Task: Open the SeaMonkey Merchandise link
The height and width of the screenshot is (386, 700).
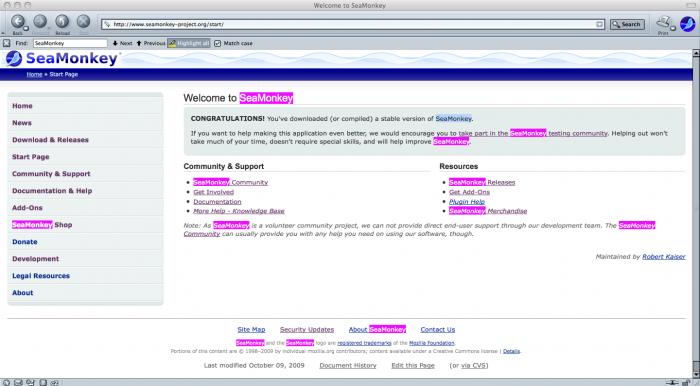Action: (x=488, y=211)
